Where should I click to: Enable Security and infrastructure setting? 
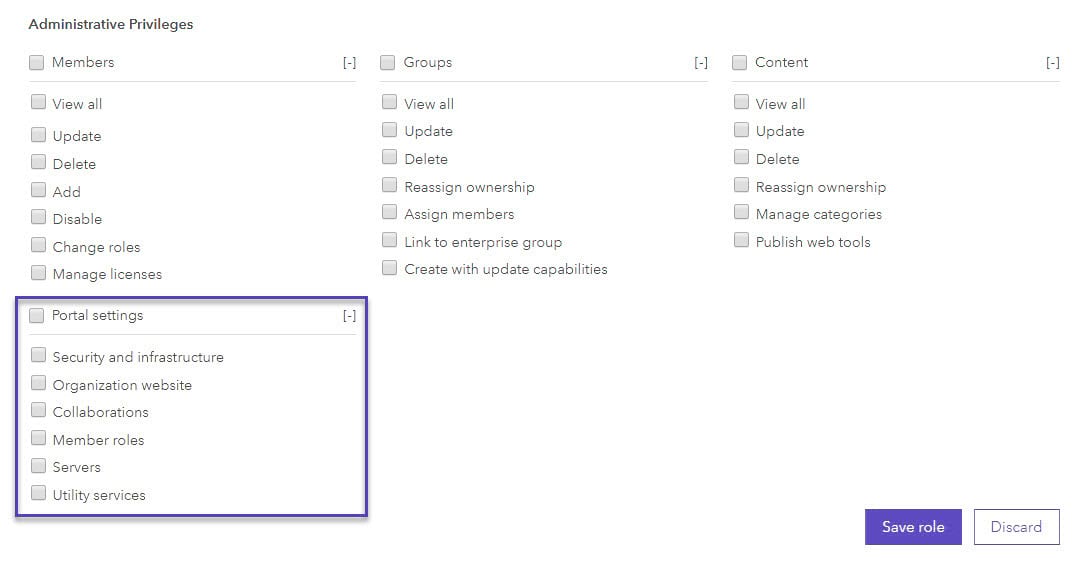(38, 356)
